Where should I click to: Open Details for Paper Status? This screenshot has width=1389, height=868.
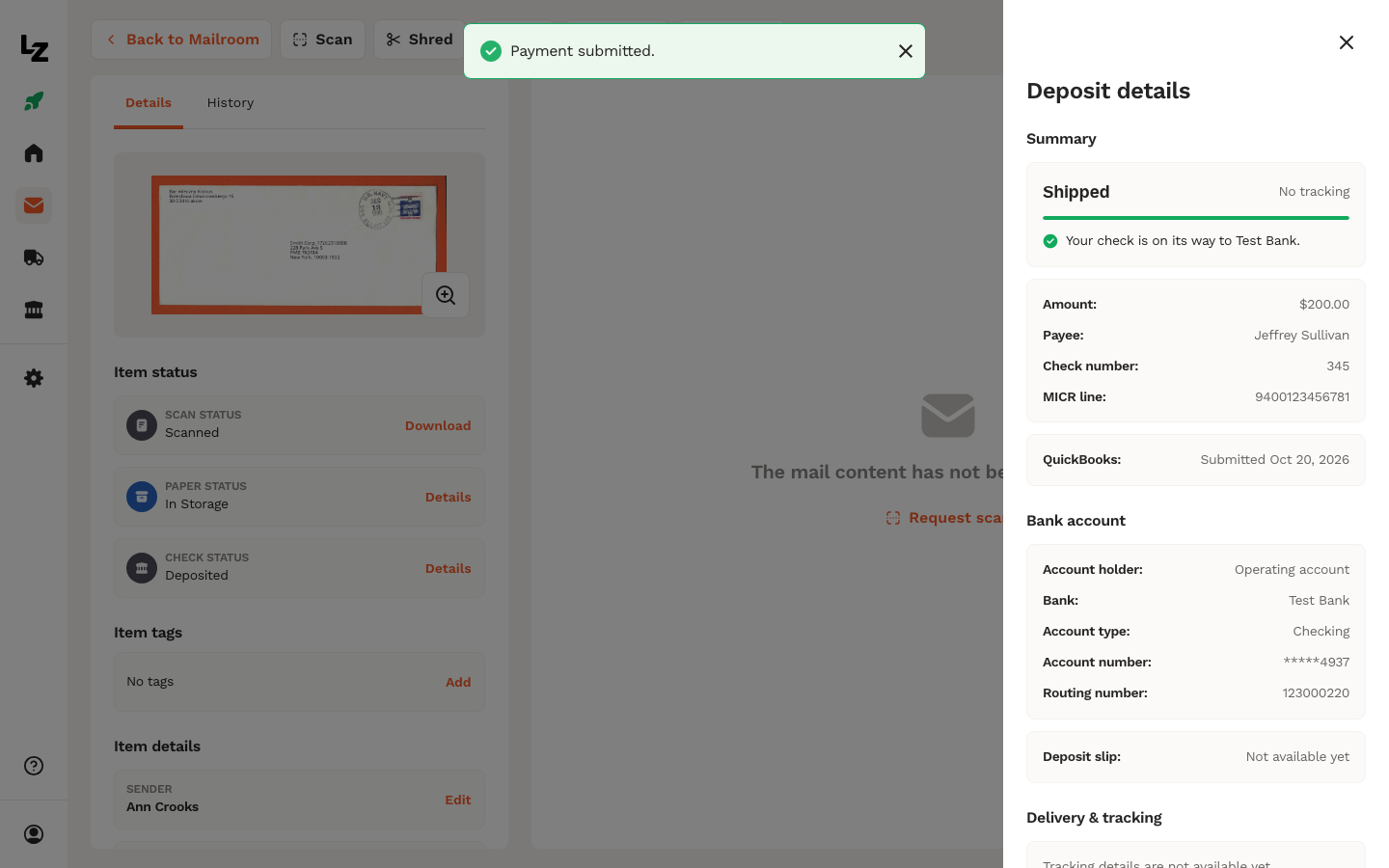pos(449,498)
